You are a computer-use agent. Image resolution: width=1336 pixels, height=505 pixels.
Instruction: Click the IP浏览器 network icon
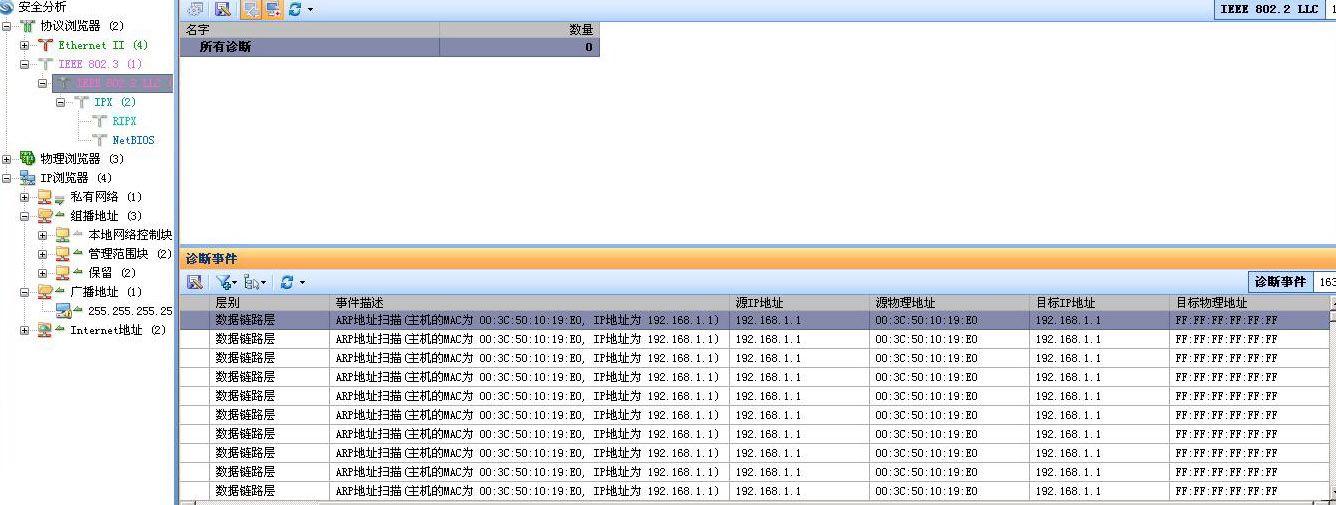click(28, 178)
